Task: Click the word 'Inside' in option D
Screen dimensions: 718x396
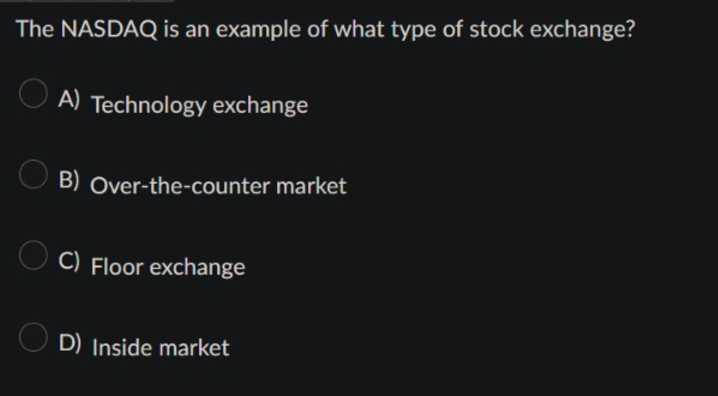Action: click(x=122, y=347)
